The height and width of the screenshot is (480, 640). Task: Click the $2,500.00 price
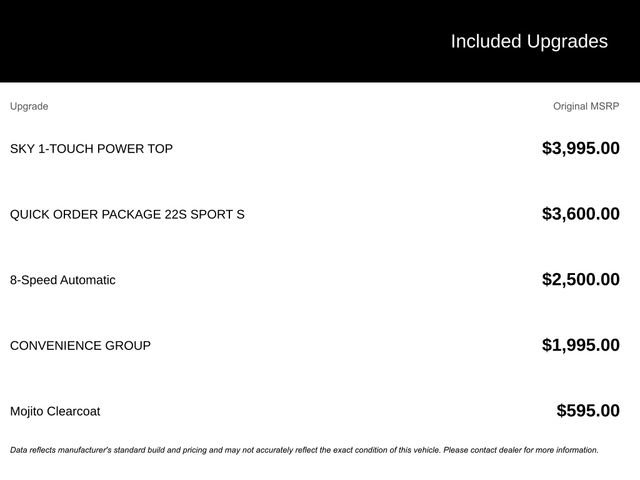(580, 279)
